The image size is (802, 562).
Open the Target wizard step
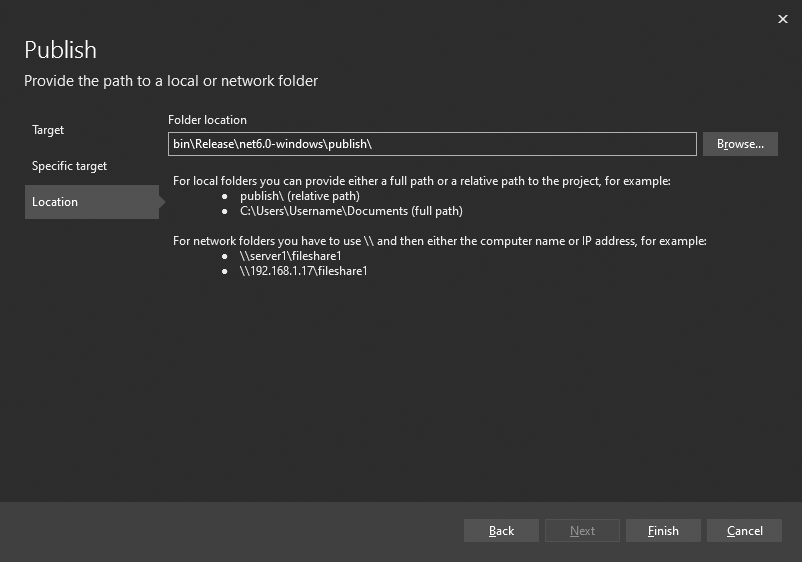click(x=48, y=130)
